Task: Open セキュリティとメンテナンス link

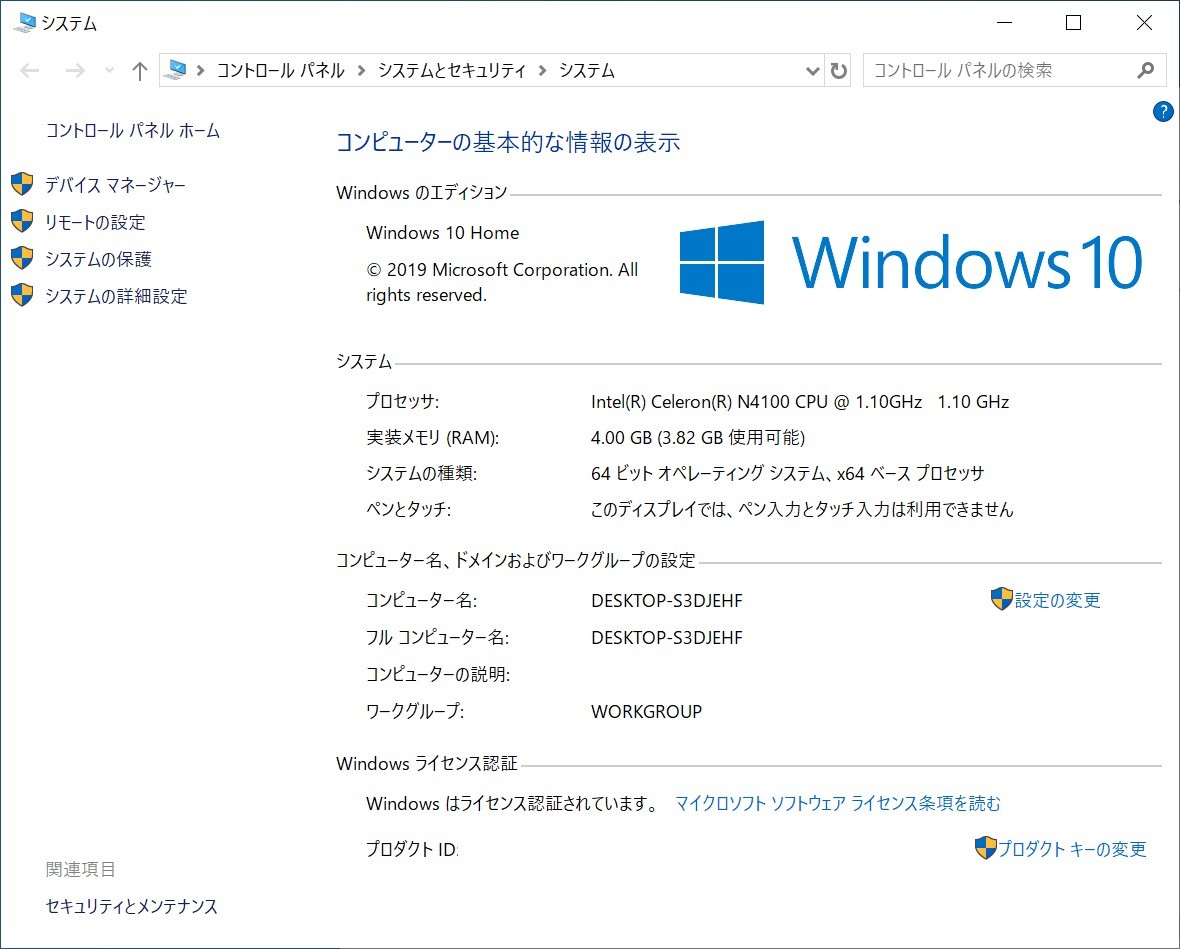Action: click(132, 906)
